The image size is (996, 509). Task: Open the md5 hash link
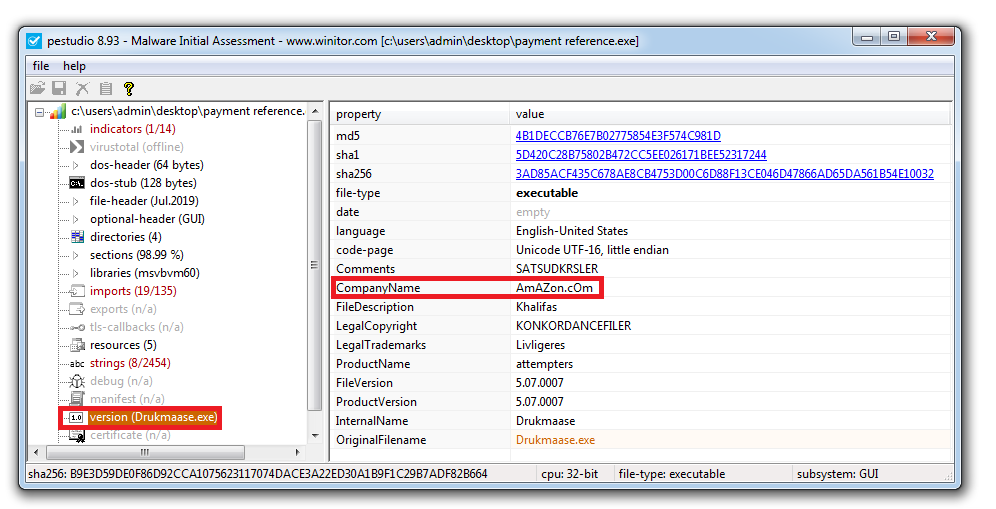click(x=618, y=136)
